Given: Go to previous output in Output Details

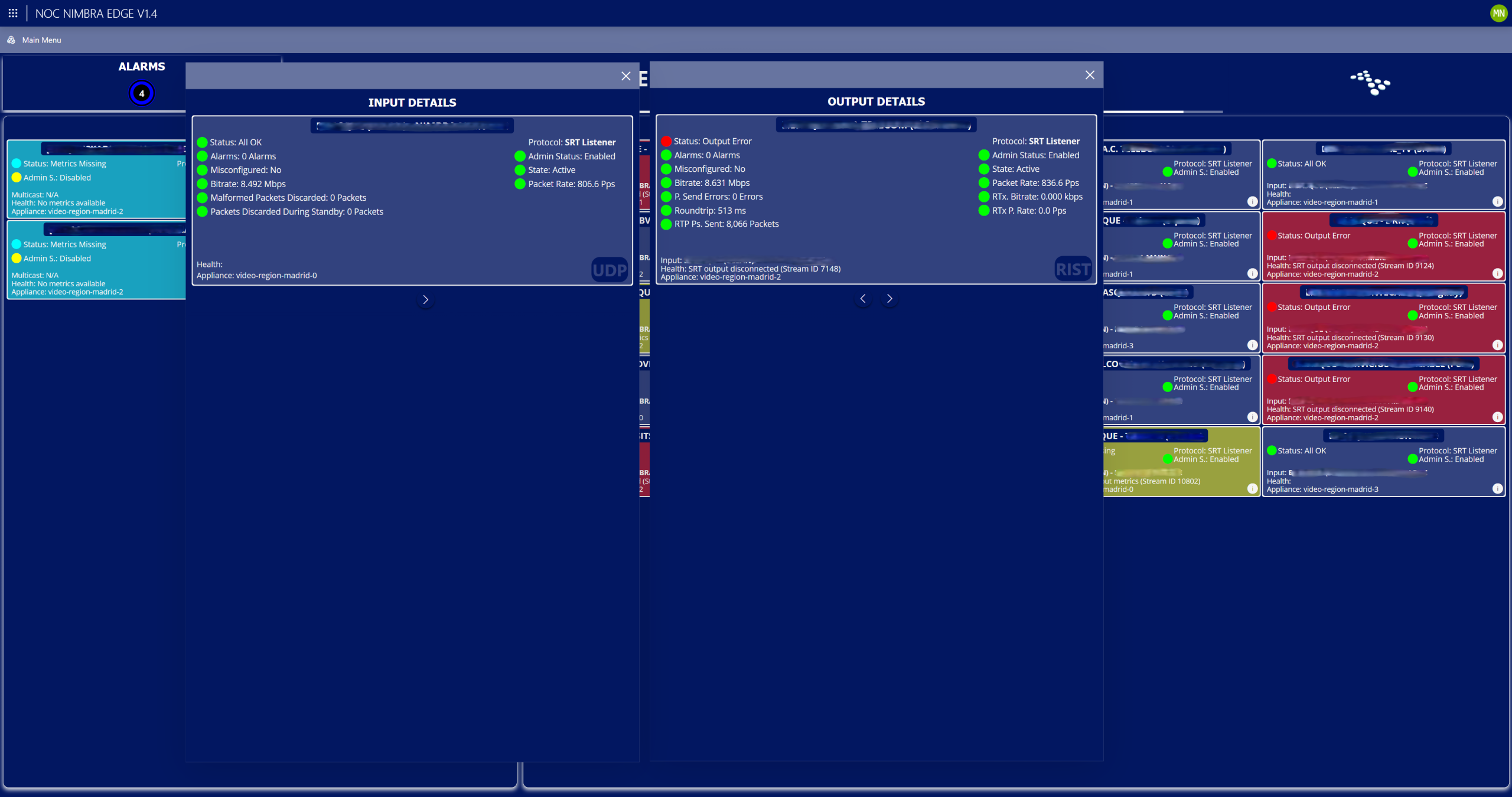Looking at the screenshot, I should point(863,299).
